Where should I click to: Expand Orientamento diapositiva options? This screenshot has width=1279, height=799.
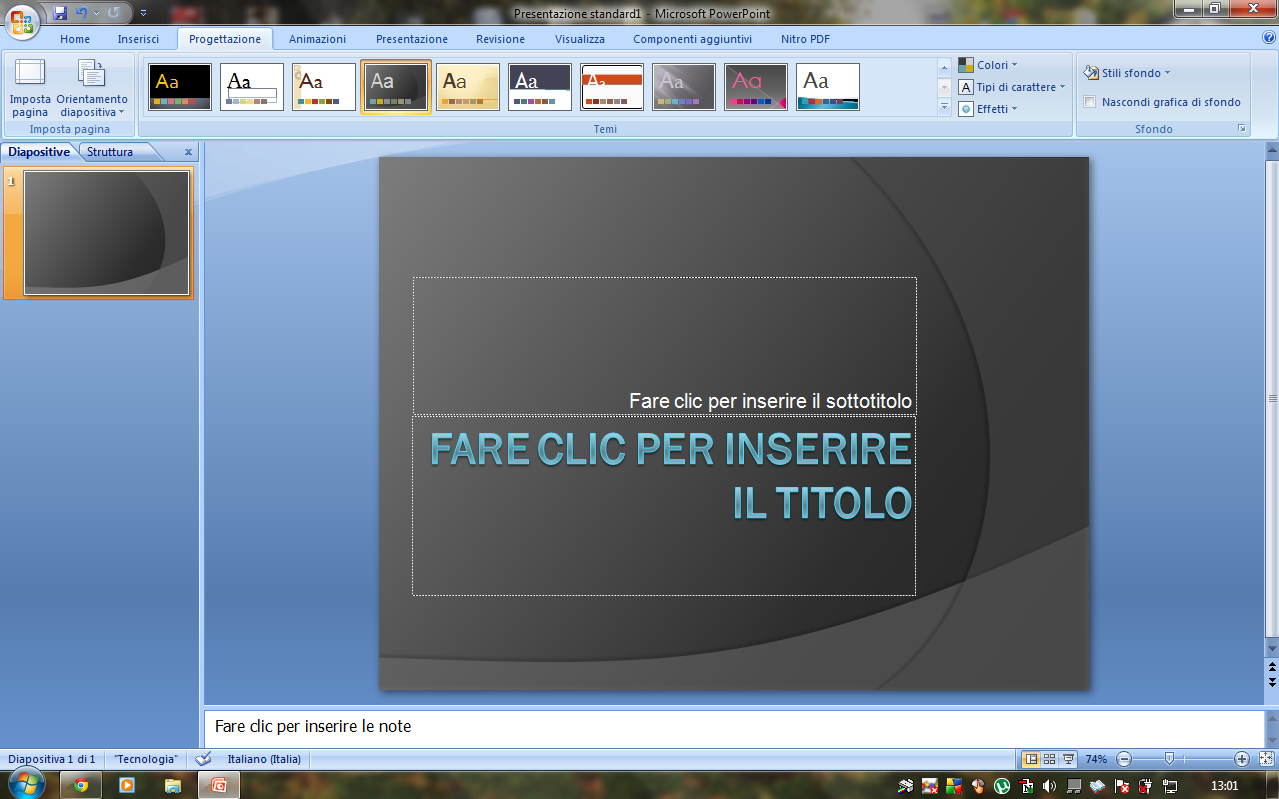pos(92,88)
